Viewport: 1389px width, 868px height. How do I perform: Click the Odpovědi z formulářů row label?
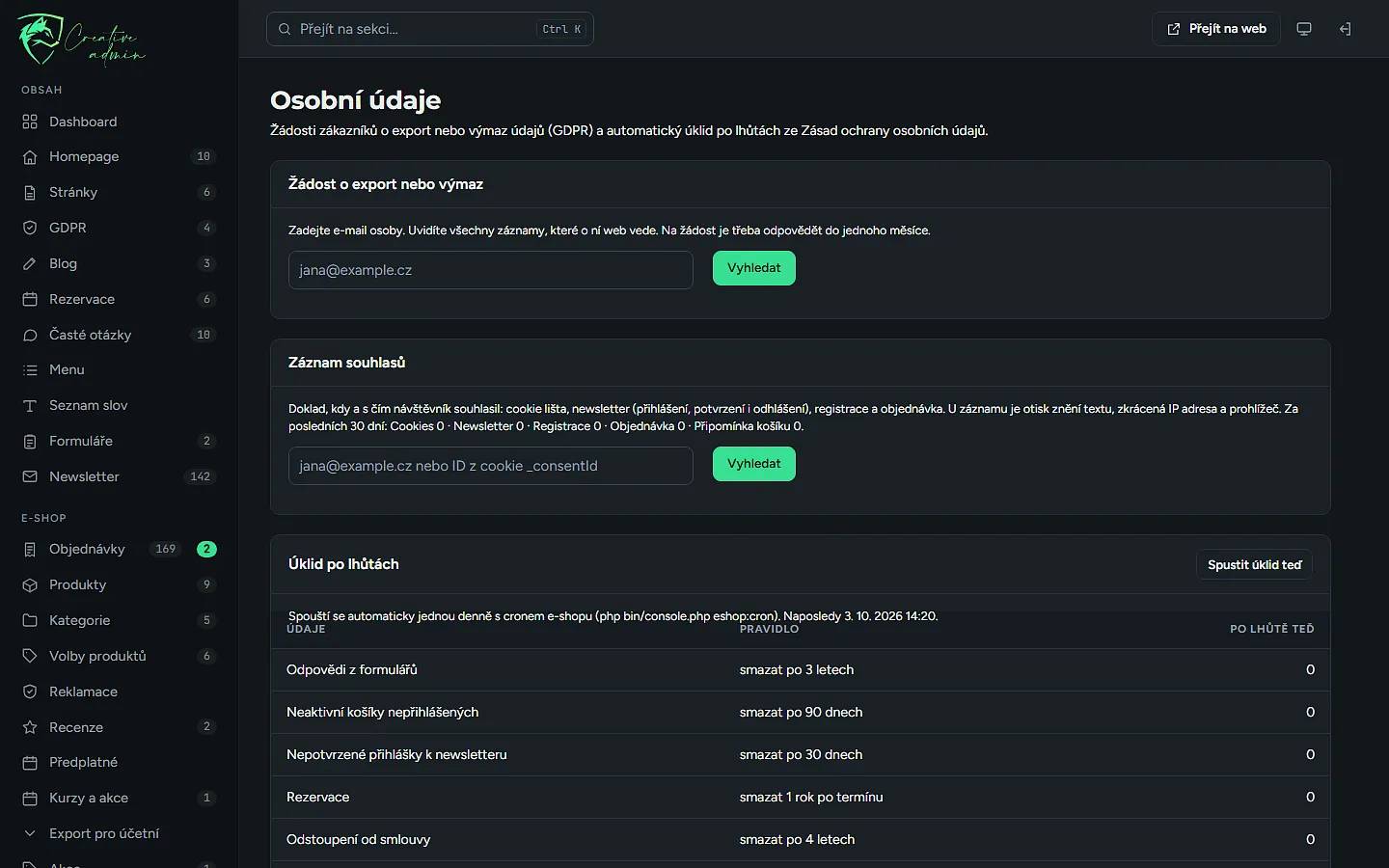[x=352, y=669]
